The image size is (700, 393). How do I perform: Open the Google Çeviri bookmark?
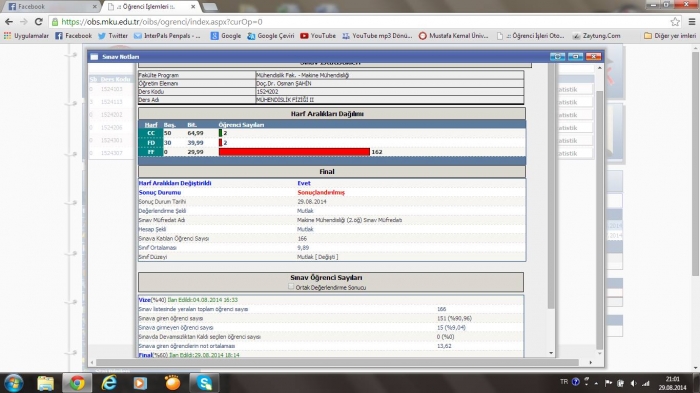click(271, 36)
